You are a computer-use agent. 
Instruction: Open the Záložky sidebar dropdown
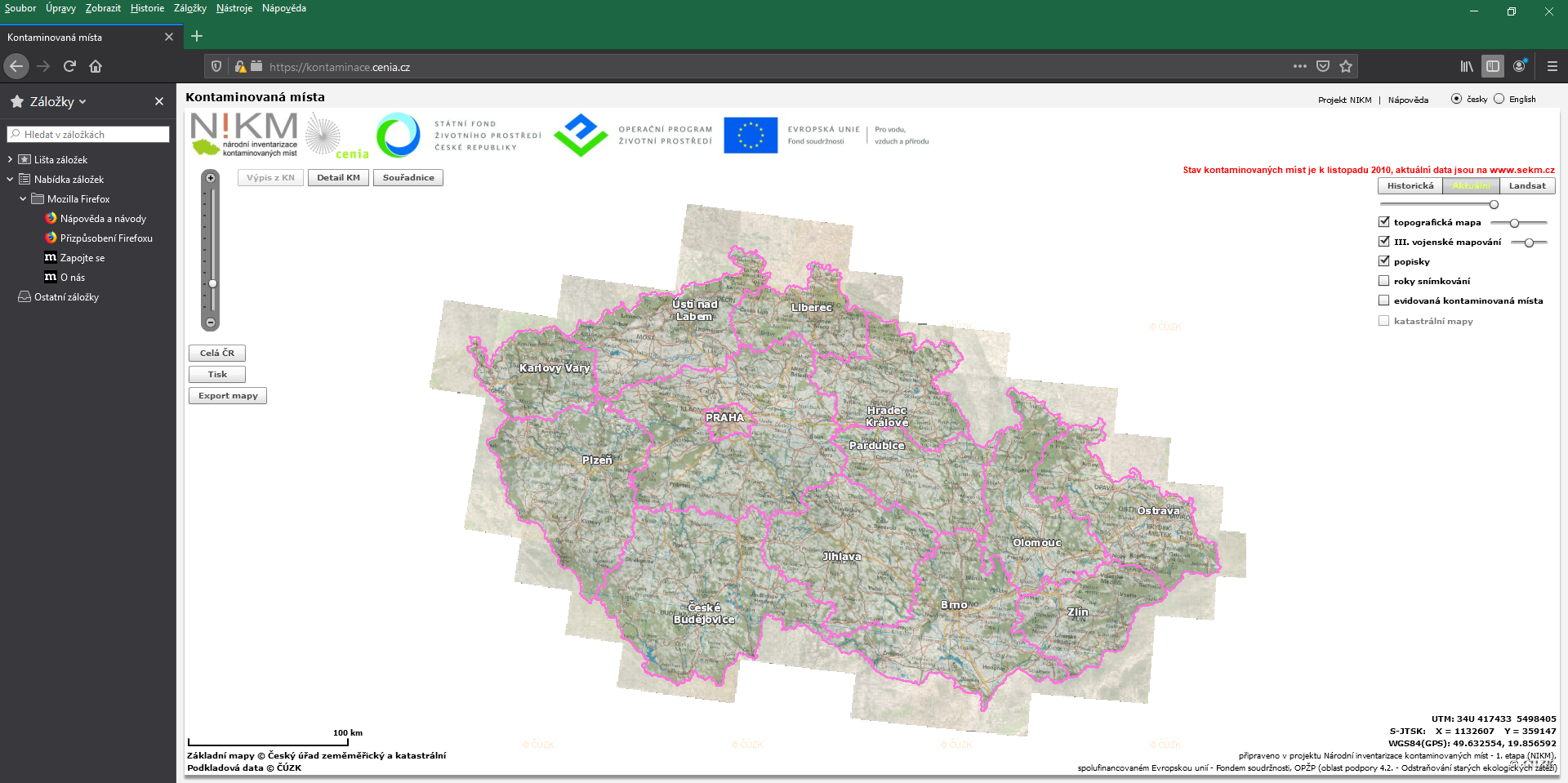click(x=57, y=102)
